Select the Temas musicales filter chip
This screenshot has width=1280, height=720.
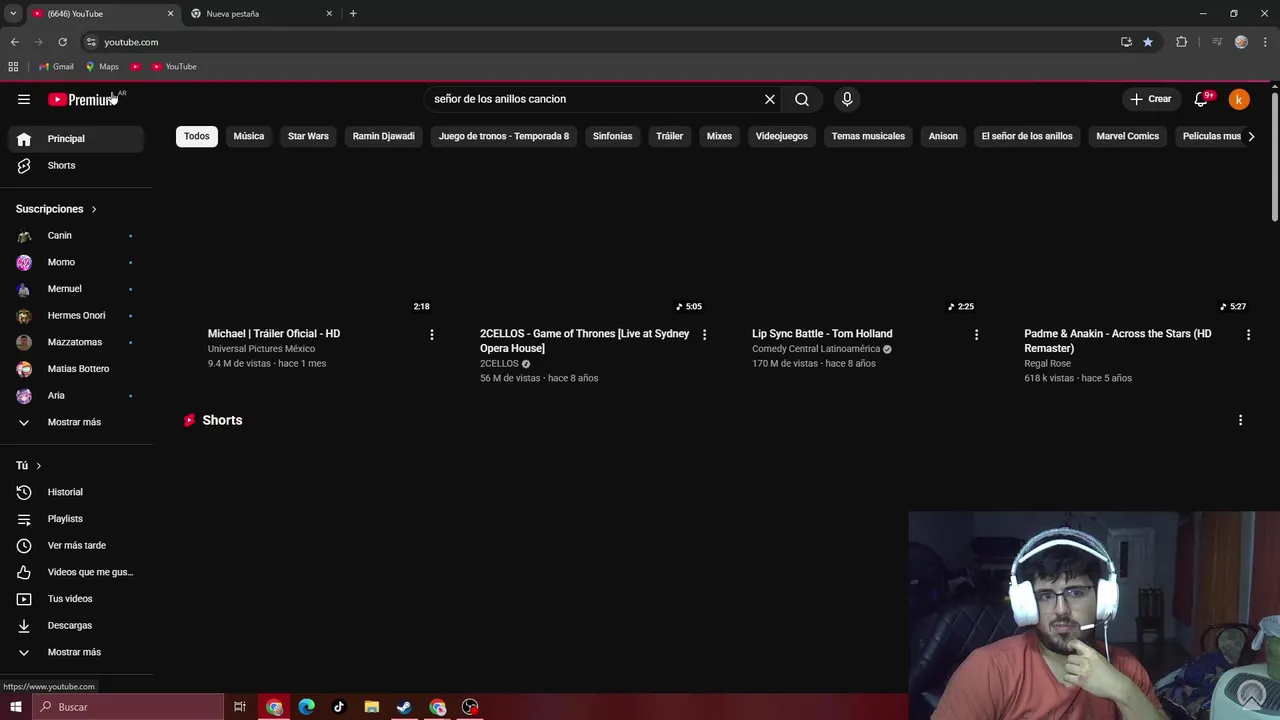868,136
